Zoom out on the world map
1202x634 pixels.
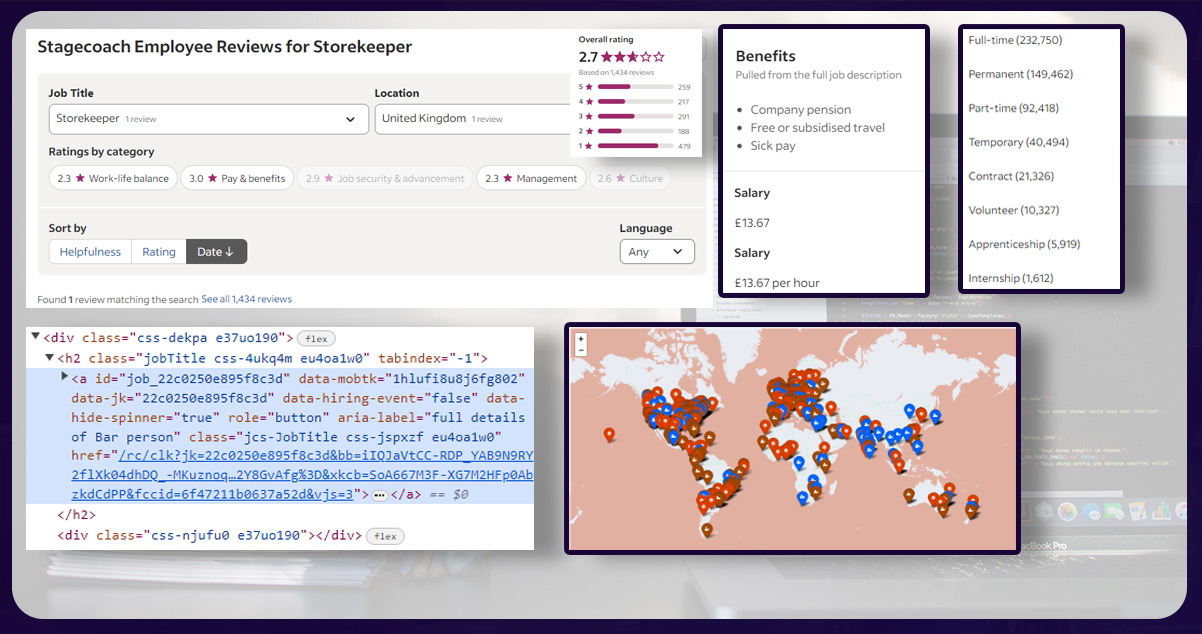click(581, 350)
